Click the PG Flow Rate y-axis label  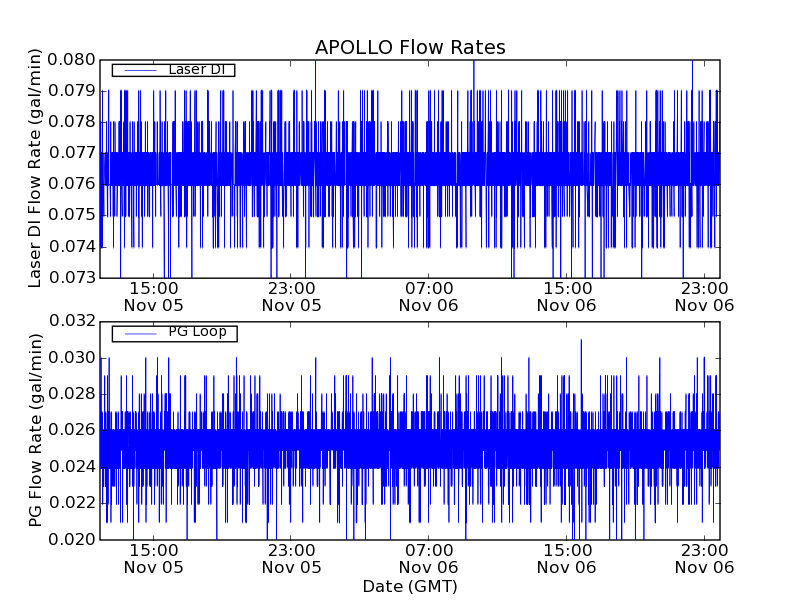click(36, 430)
